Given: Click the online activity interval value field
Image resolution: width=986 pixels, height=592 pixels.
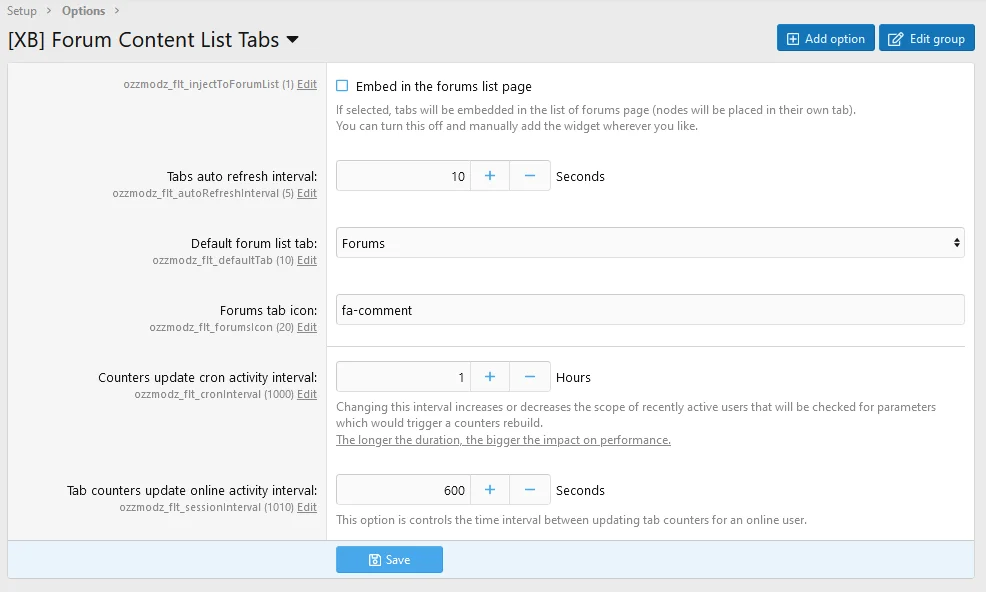Looking at the screenshot, I should pyautogui.click(x=403, y=490).
